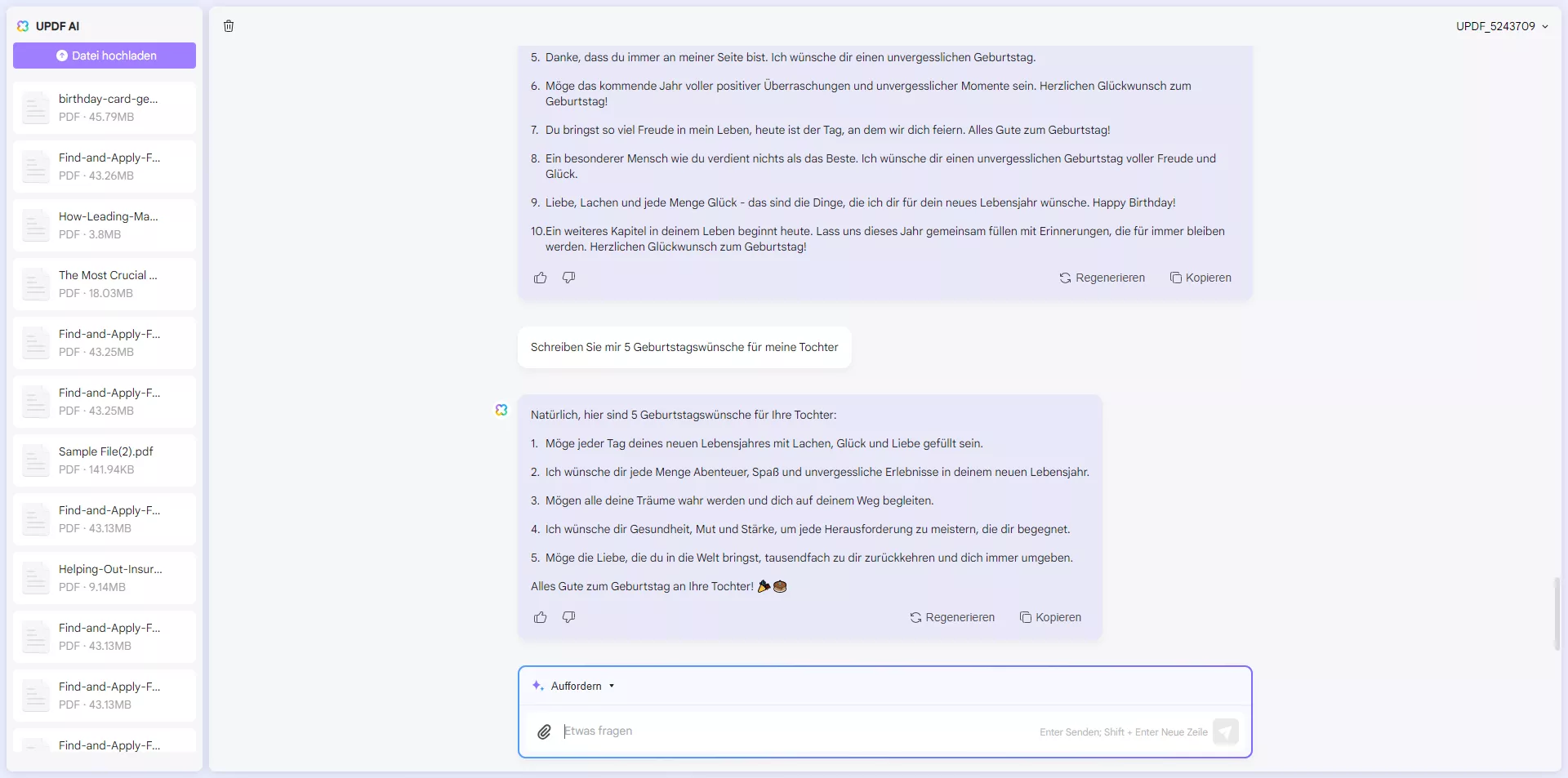Screen dimensions: 1568x778
Task: Click thumbs up on the Tochter wishes reply
Action: (x=540, y=617)
